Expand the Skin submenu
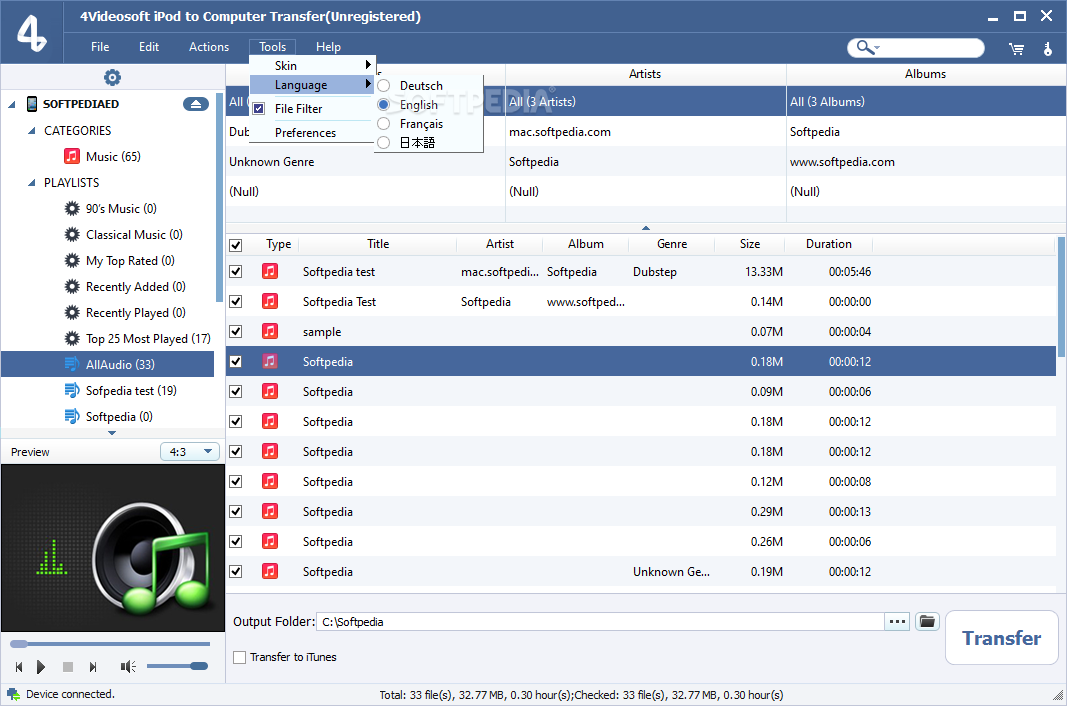Viewport: 1067px width, 706px height. [312, 65]
